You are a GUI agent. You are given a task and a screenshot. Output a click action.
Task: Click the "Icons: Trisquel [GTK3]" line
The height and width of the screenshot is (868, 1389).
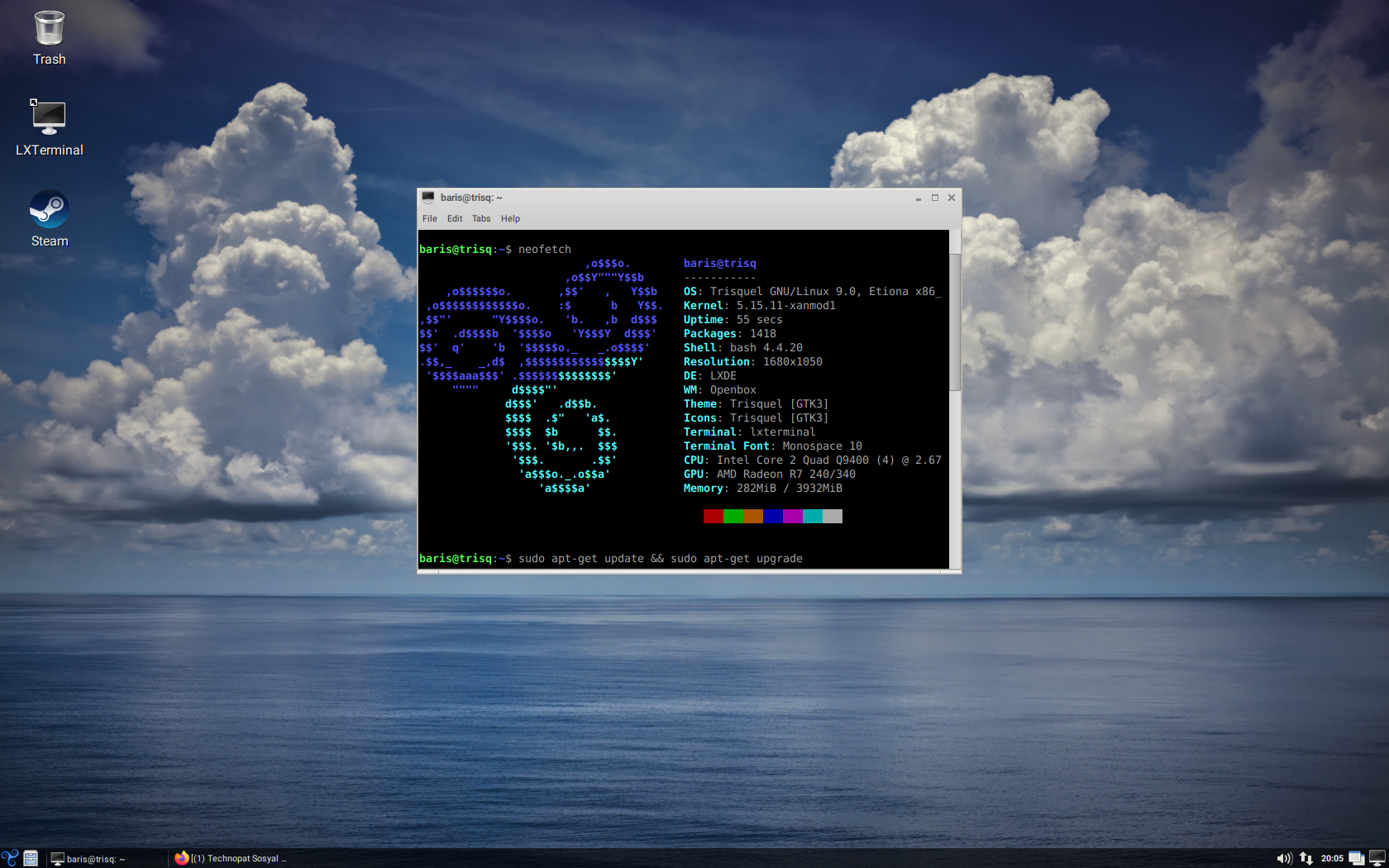tap(757, 418)
